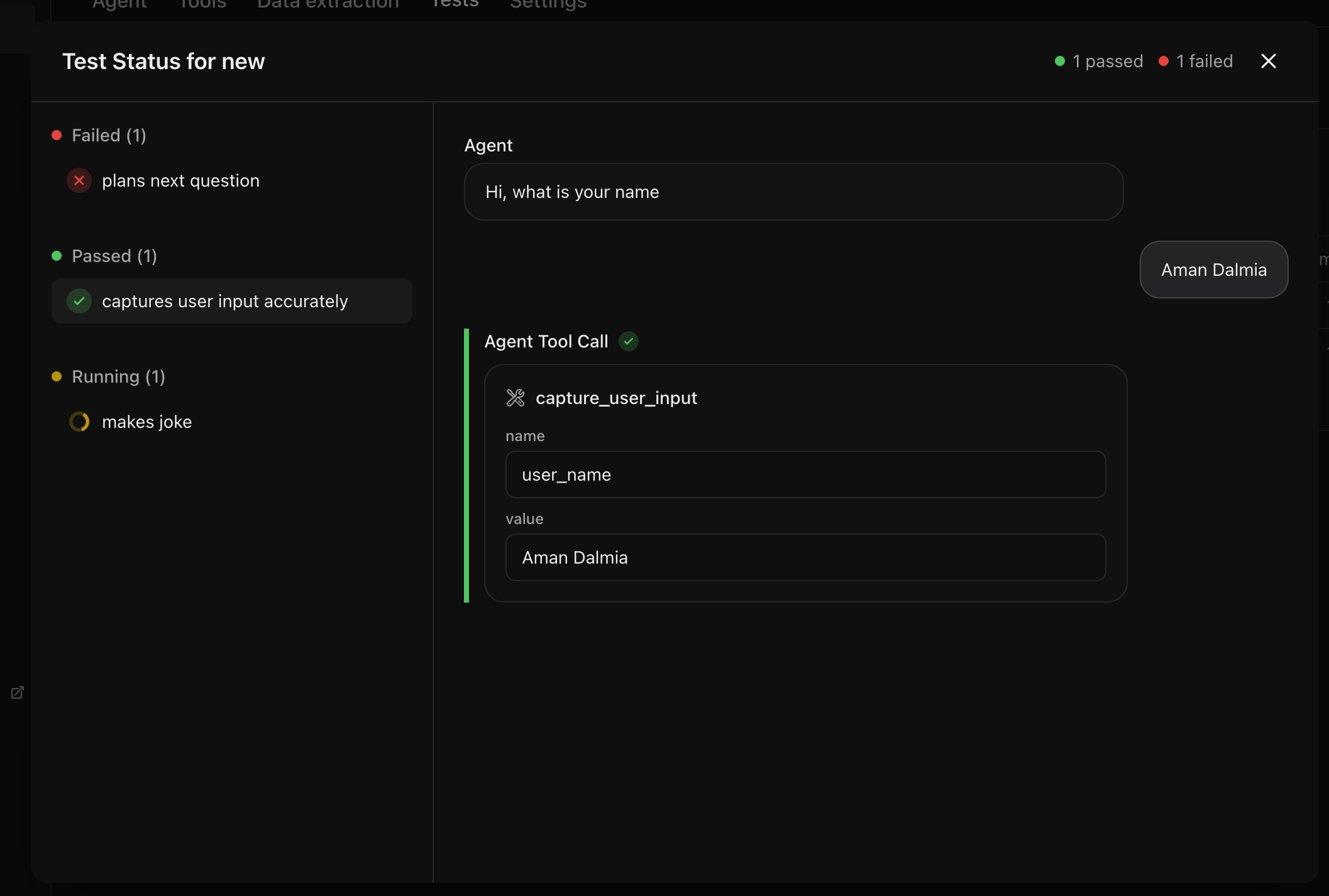Click the external link icon at left edge
The width and height of the screenshot is (1329, 896).
point(18,692)
